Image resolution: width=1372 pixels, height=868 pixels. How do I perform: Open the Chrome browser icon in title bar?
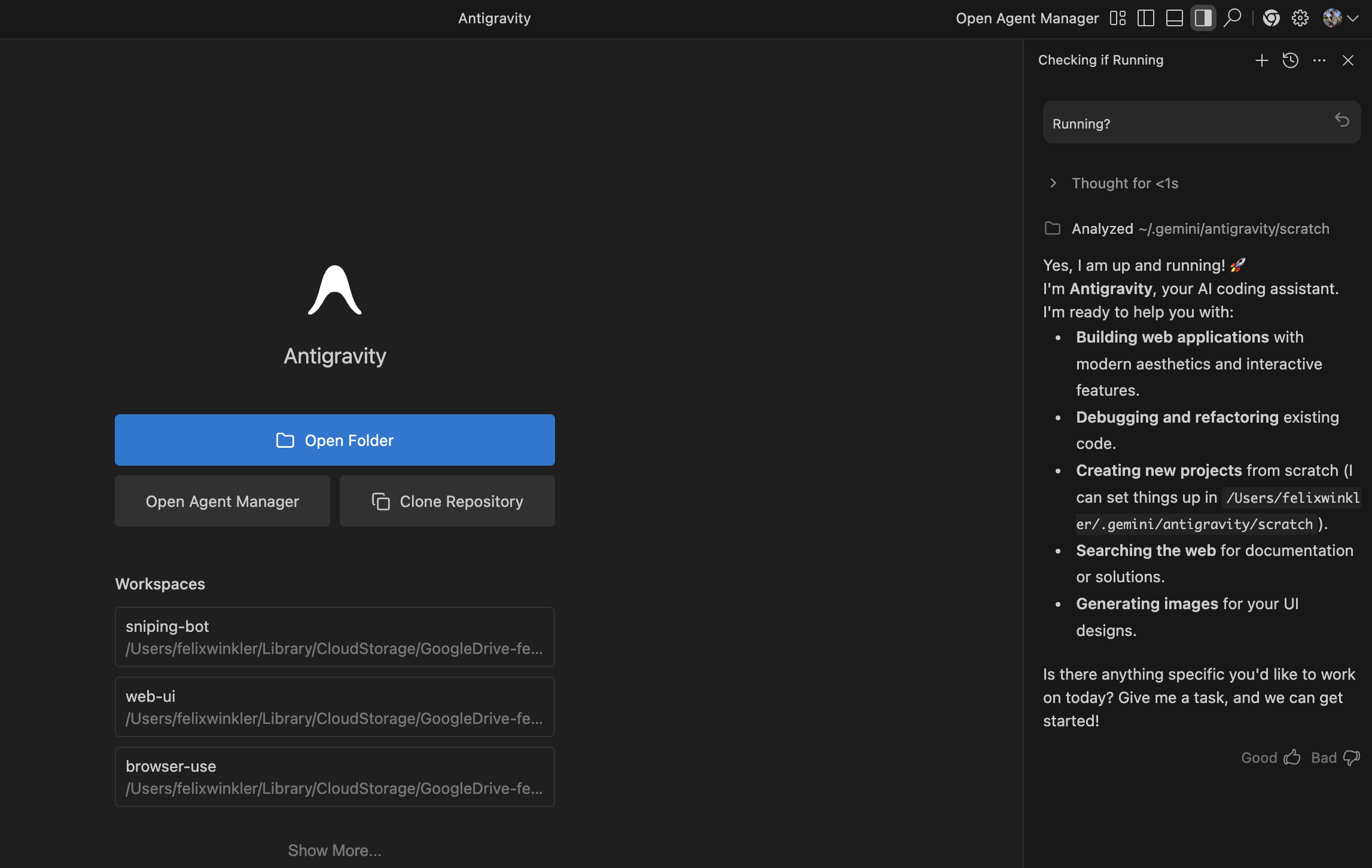(1271, 18)
